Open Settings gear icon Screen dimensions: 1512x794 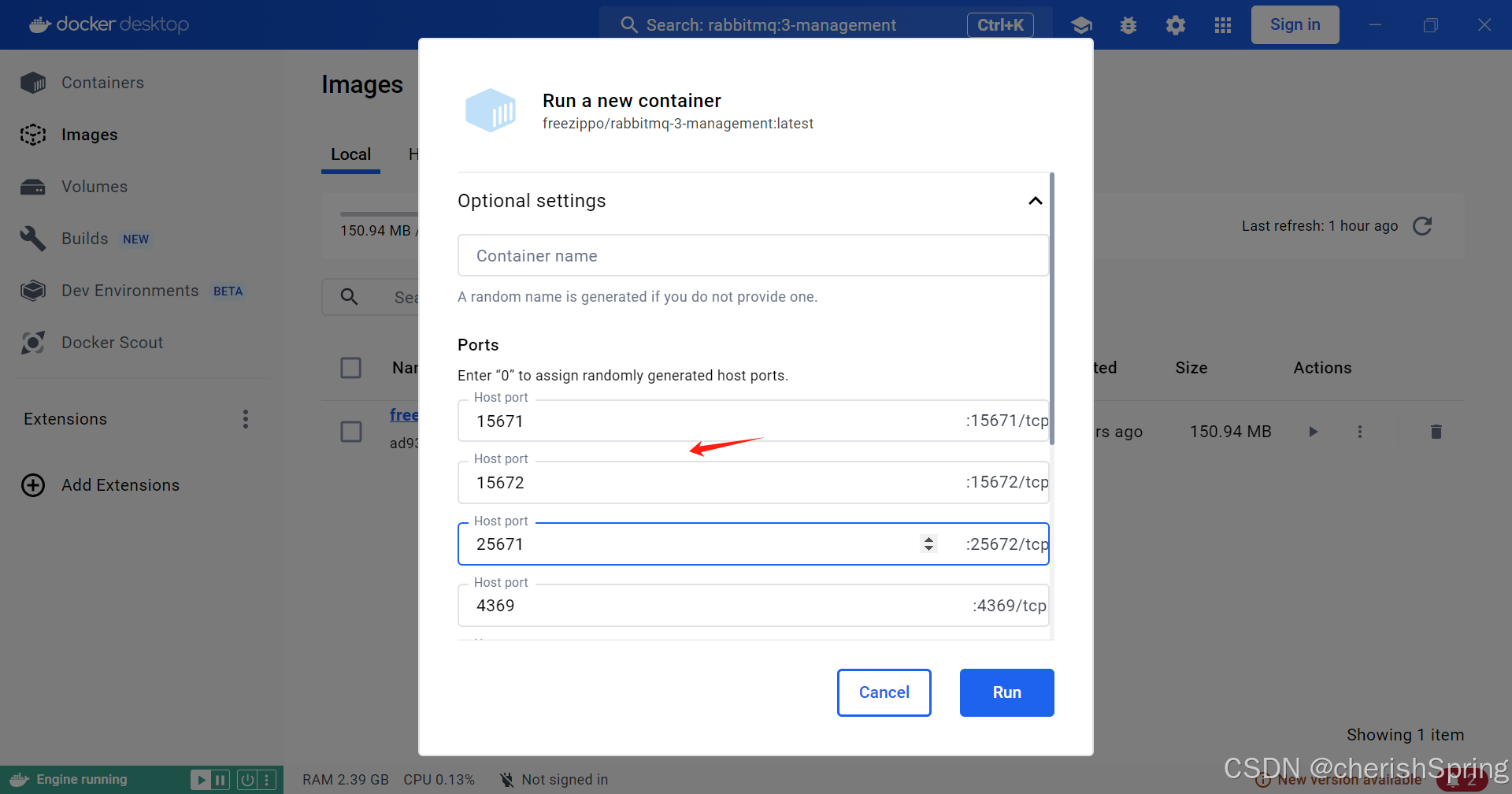[x=1176, y=25]
